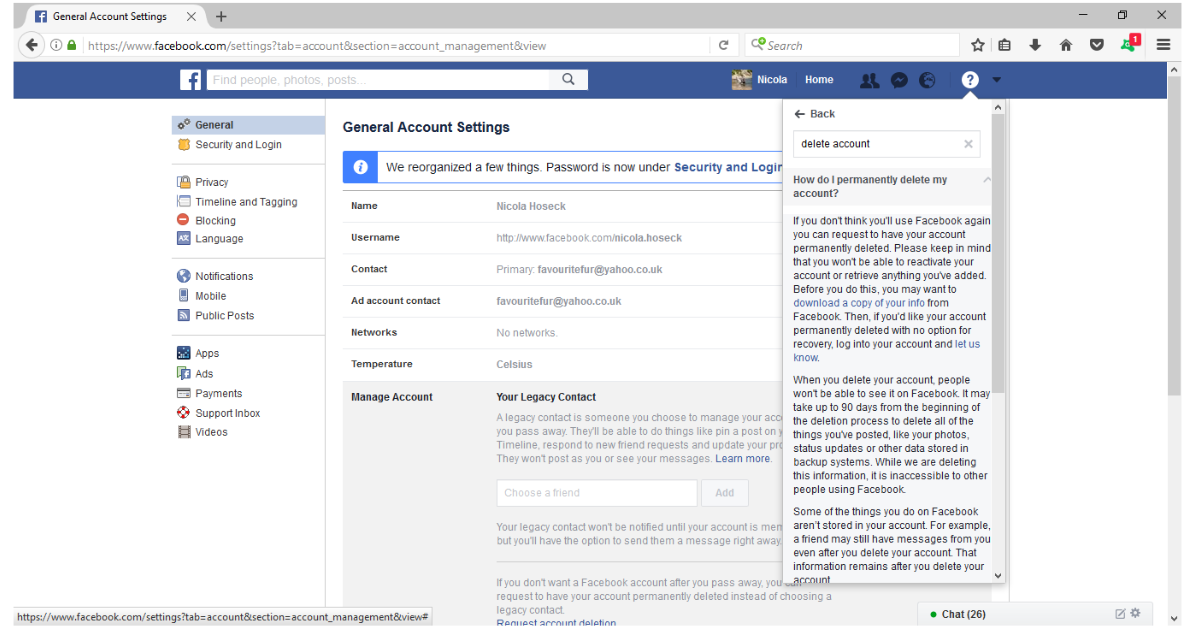Click the Security and Login banner link
Image resolution: width=1185 pixels, height=641 pixels.
(x=728, y=167)
